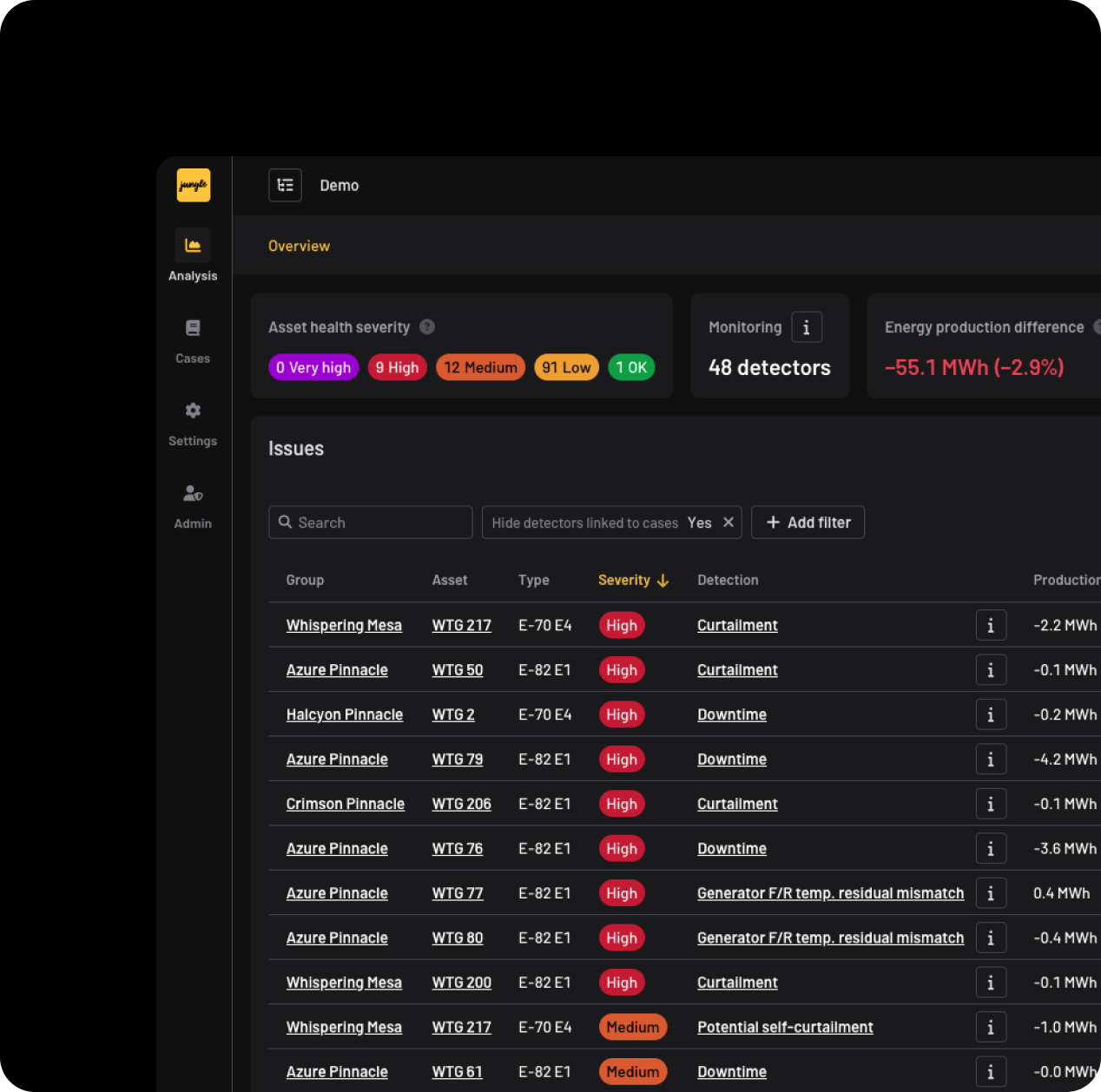Filter by 0 Very high severity badge
This screenshot has width=1101, height=1092.
point(313,367)
